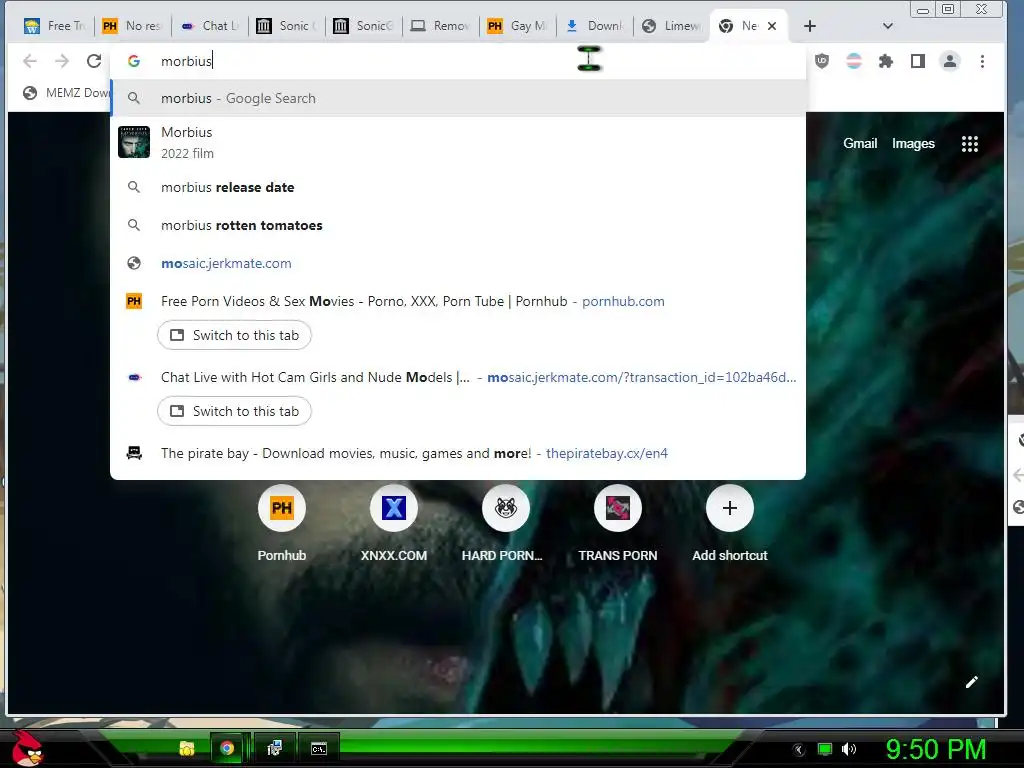
Task: Reload the current page
Action: [x=94, y=61]
